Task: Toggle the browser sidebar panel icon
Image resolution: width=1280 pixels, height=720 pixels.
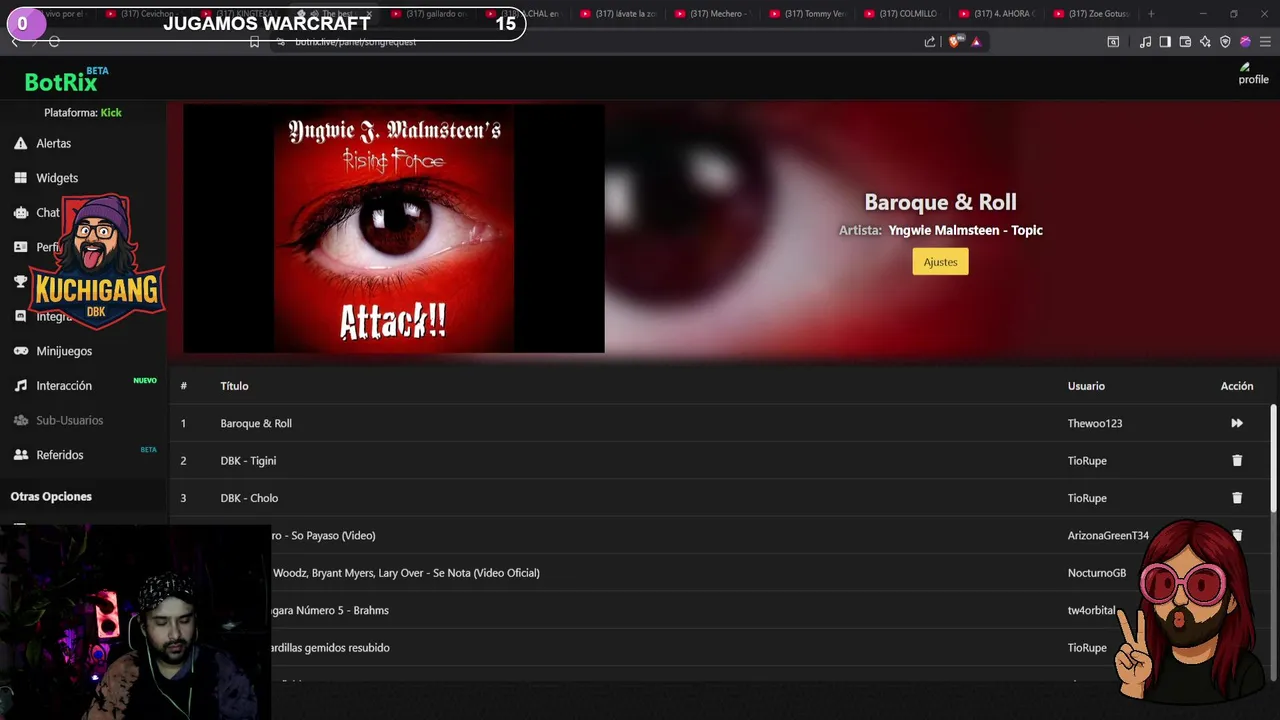Action: pos(1165,42)
